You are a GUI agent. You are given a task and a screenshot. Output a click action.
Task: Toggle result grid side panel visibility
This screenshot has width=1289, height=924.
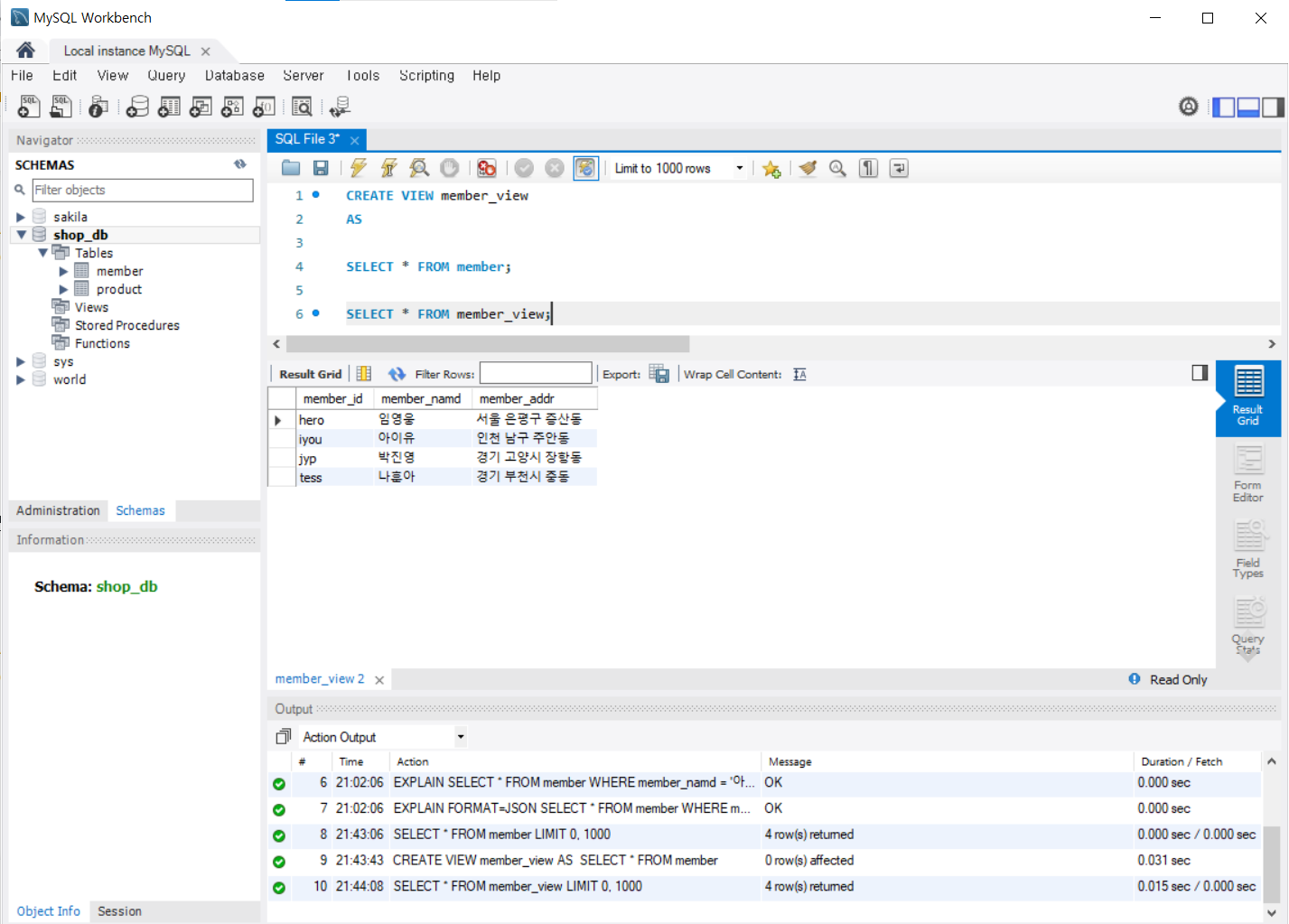click(1200, 373)
